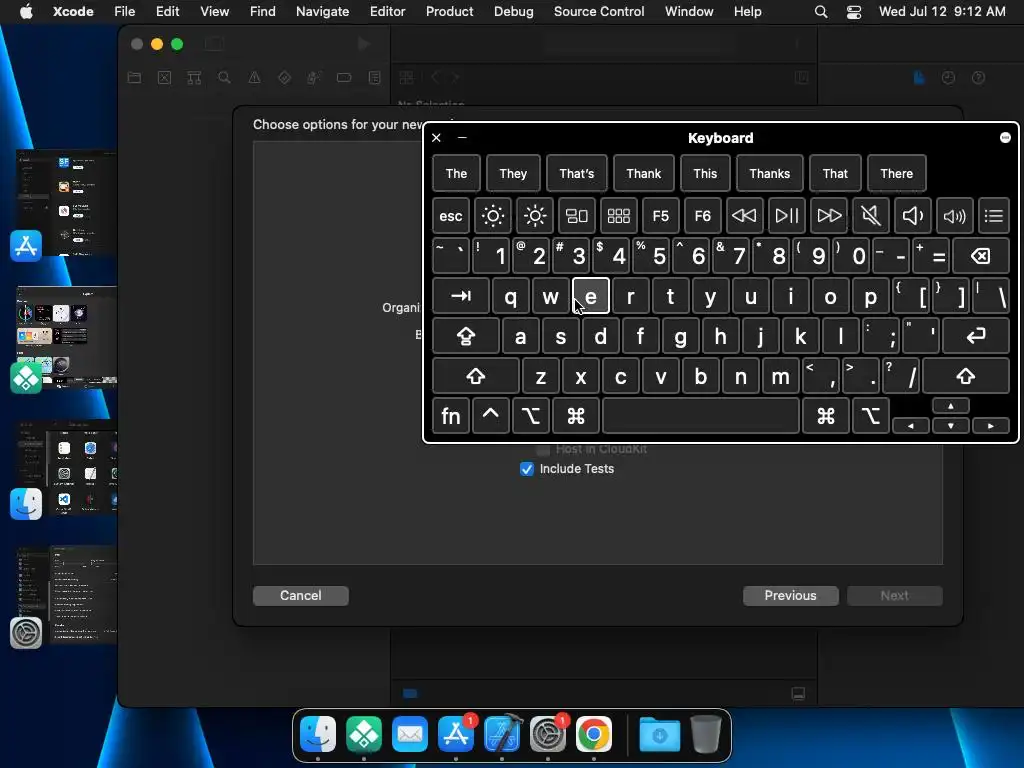1024x768 pixels.
Task: Lower volume with the volume-down key
Action: 912,216
